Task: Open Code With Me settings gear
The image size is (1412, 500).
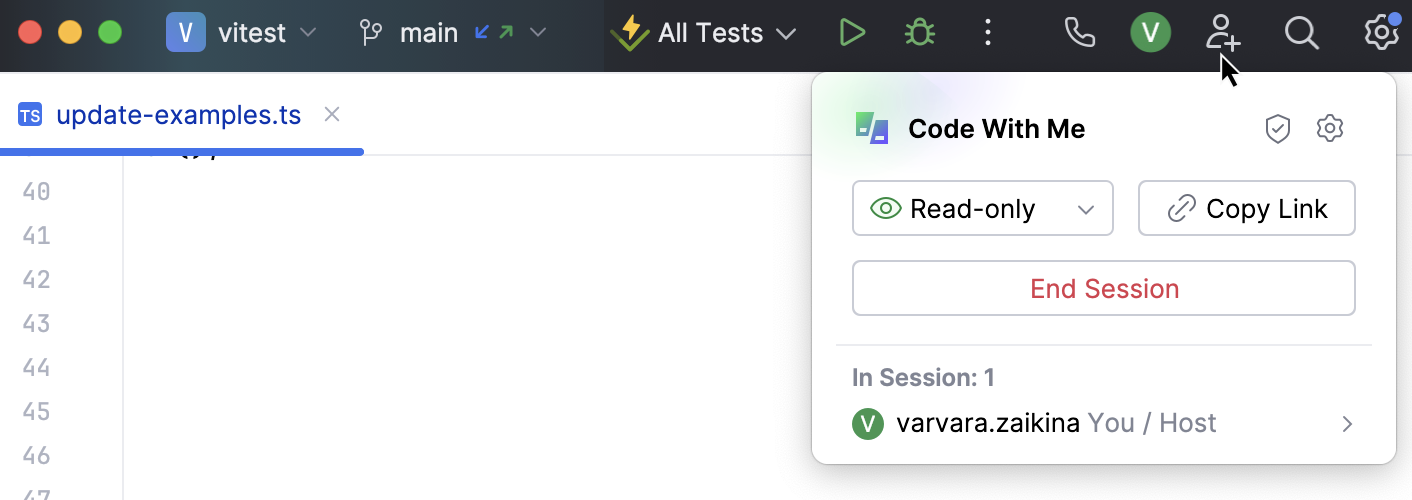Action: [x=1329, y=128]
